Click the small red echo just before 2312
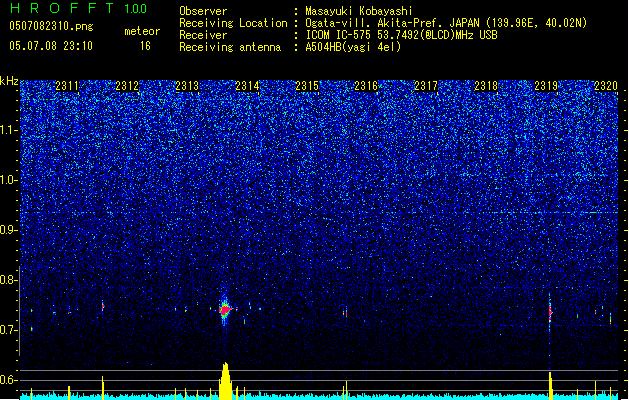 (103, 307)
